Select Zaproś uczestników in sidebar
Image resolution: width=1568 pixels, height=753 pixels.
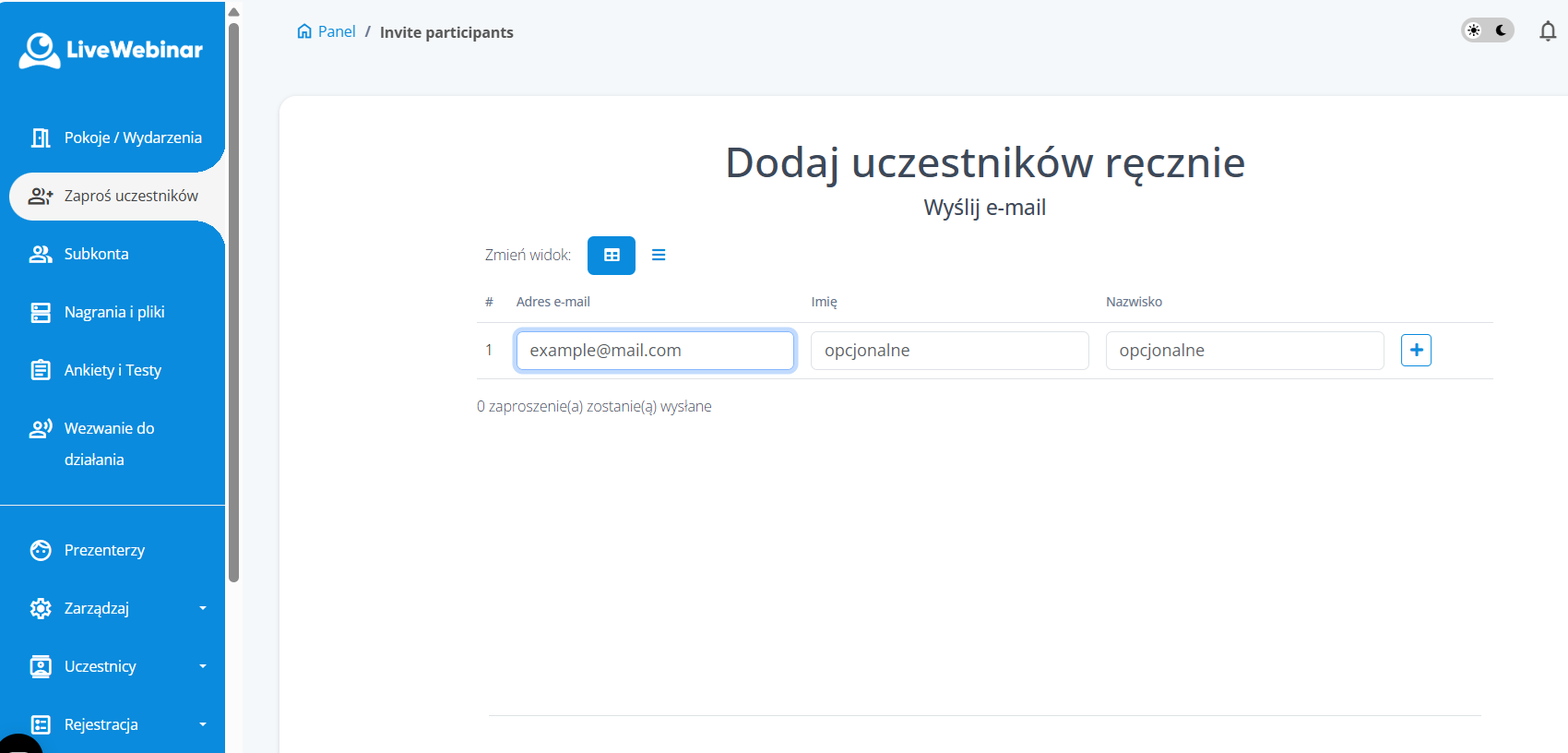(x=131, y=196)
